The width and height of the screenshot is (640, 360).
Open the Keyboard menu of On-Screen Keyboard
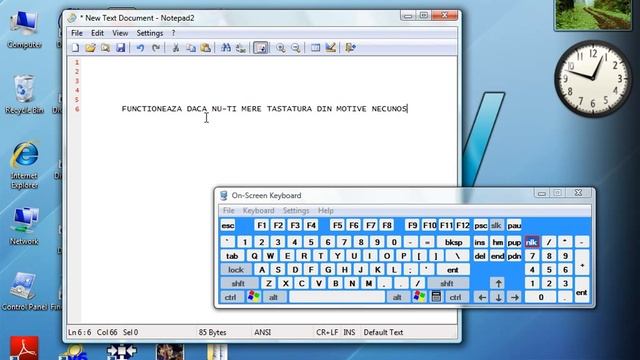coord(258,211)
